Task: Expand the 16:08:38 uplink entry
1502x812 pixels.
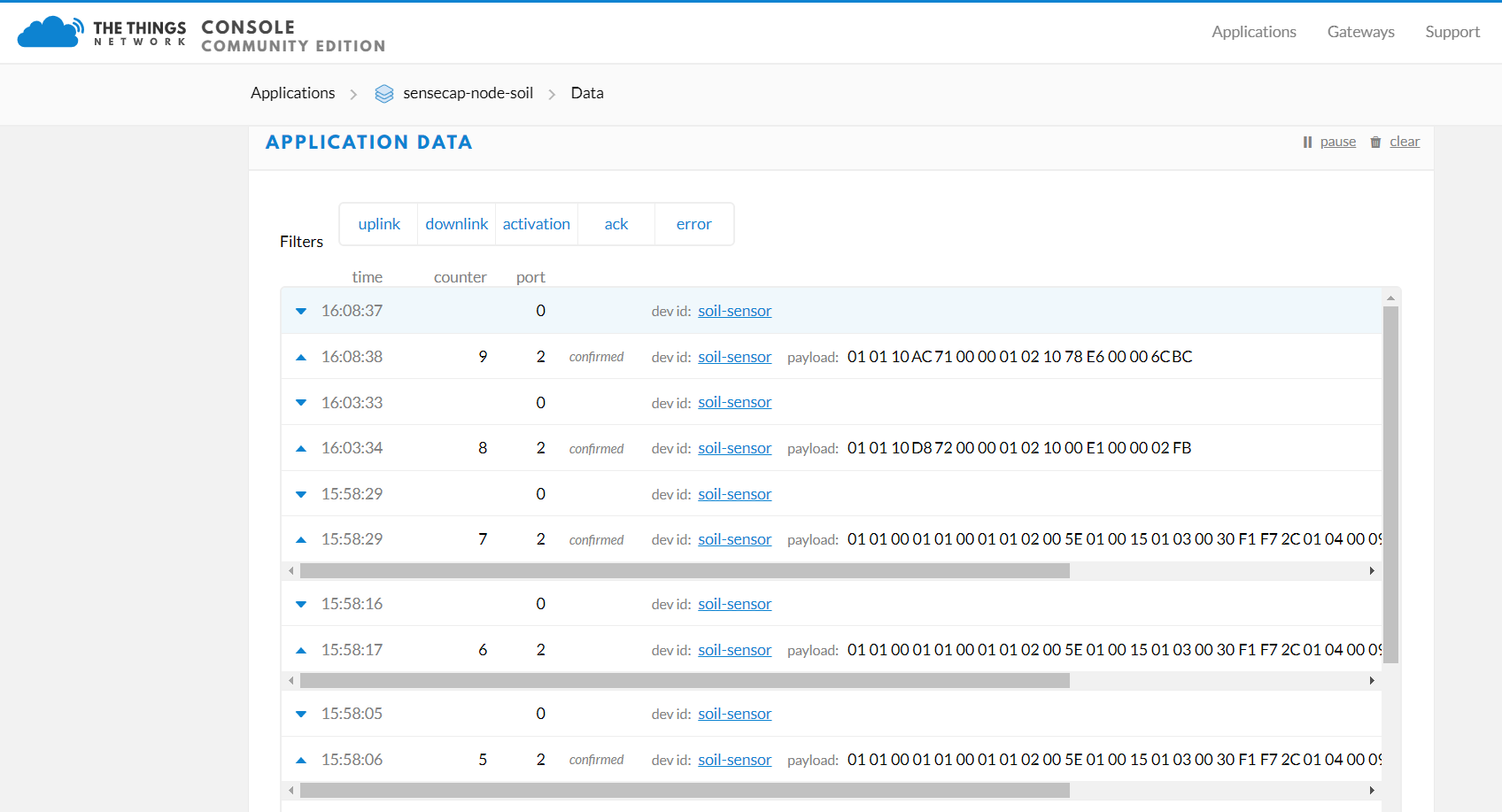Action: coord(301,357)
